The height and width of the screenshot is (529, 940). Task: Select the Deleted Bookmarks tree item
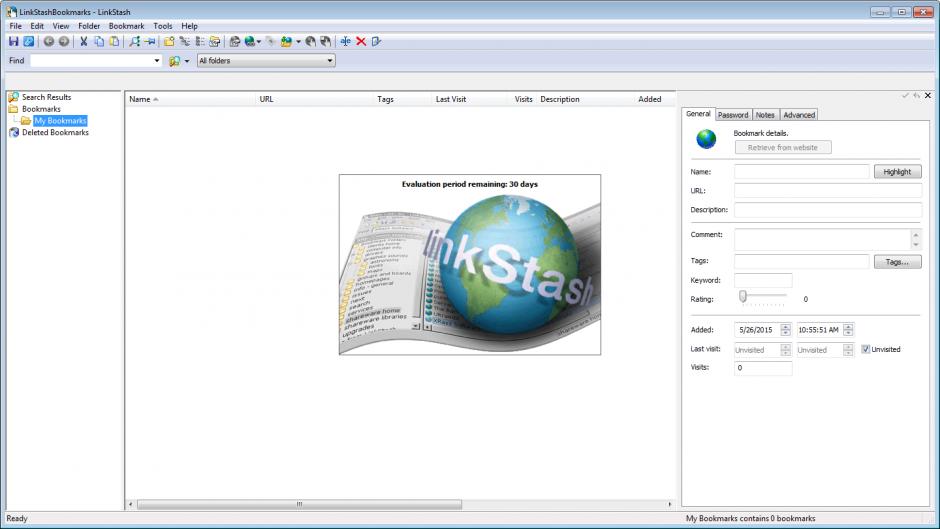point(55,133)
